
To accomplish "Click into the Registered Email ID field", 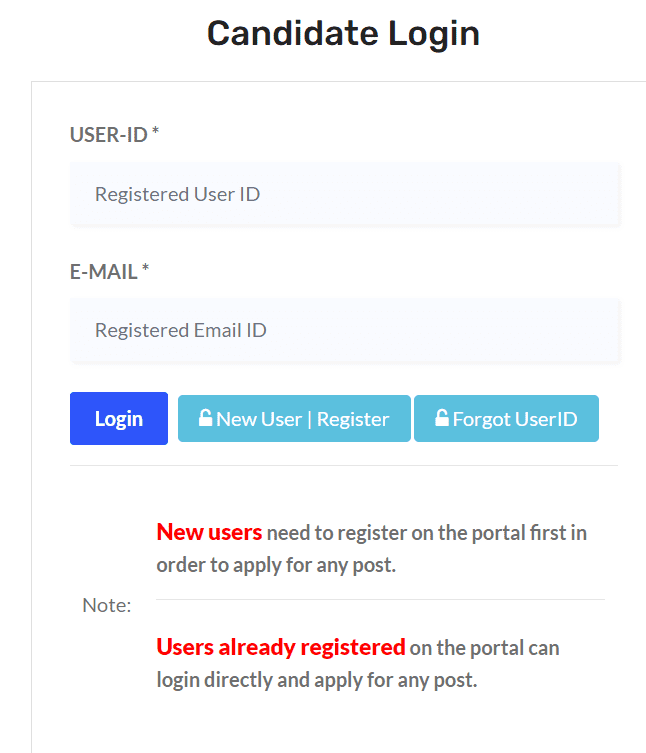I will (345, 330).
